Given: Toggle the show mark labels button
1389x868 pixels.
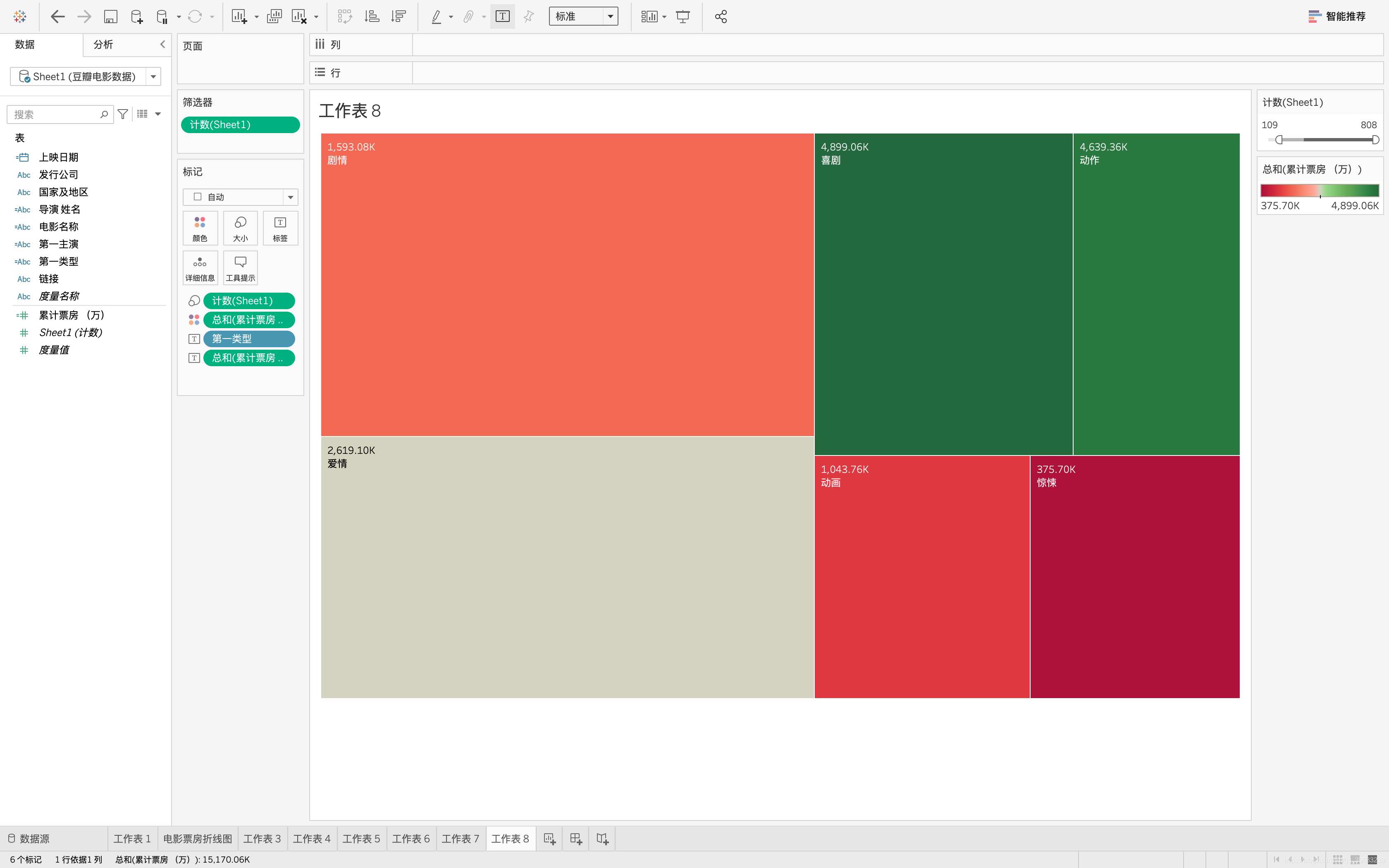Looking at the screenshot, I should click(502, 17).
